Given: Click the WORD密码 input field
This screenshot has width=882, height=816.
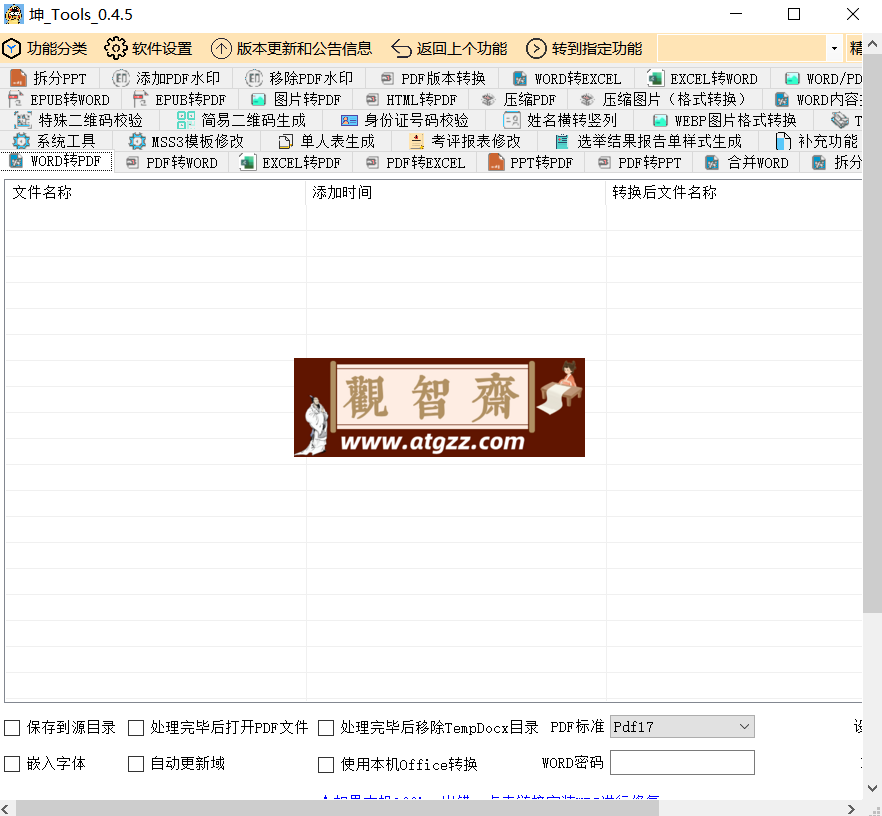Looking at the screenshot, I should point(682,763).
